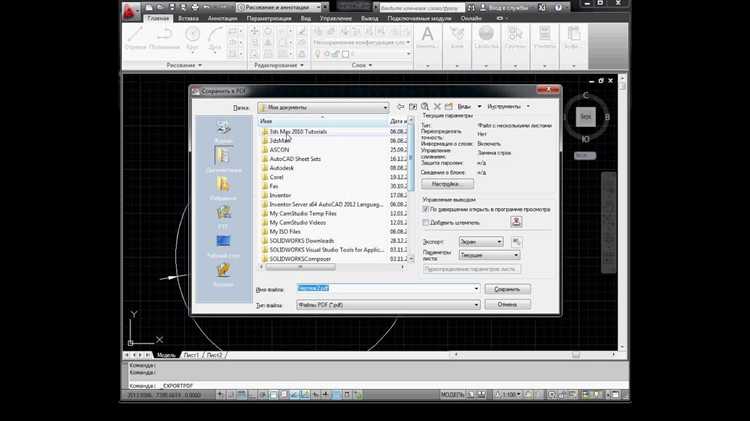Image resolution: width=750 pixels, height=421 pixels.
Task: Select the Полилиния (Polyline) tool in ribbon
Action: 164,38
